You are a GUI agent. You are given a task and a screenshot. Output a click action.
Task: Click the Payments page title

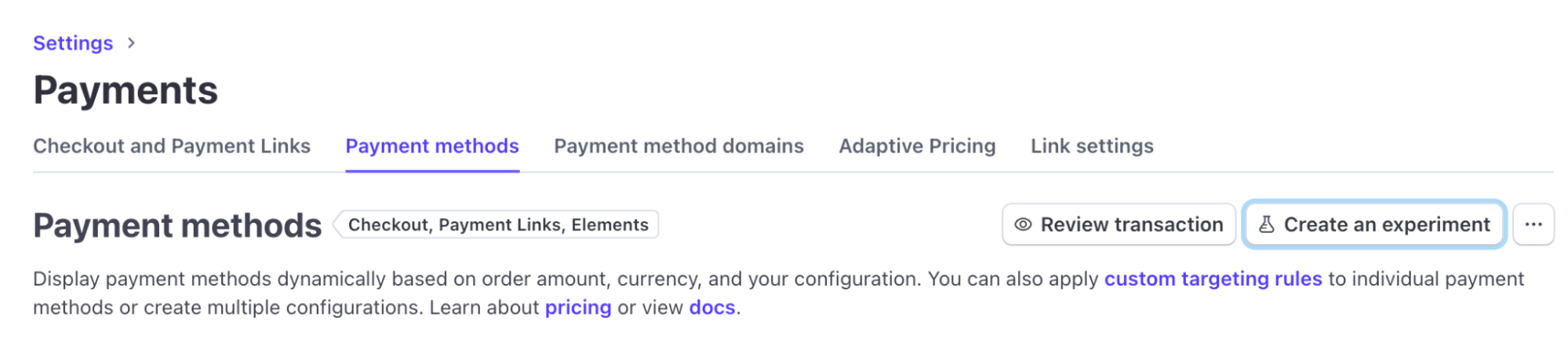click(126, 90)
